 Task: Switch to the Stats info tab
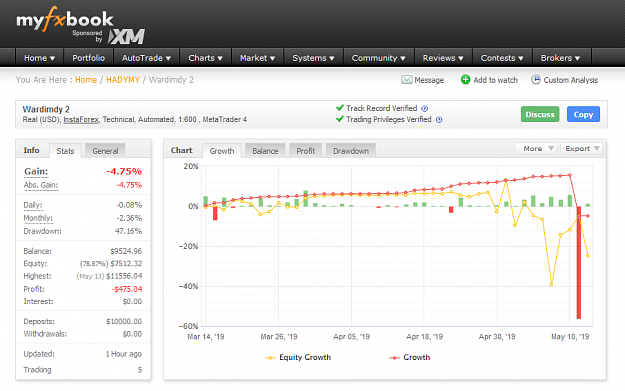[x=65, y=151]
